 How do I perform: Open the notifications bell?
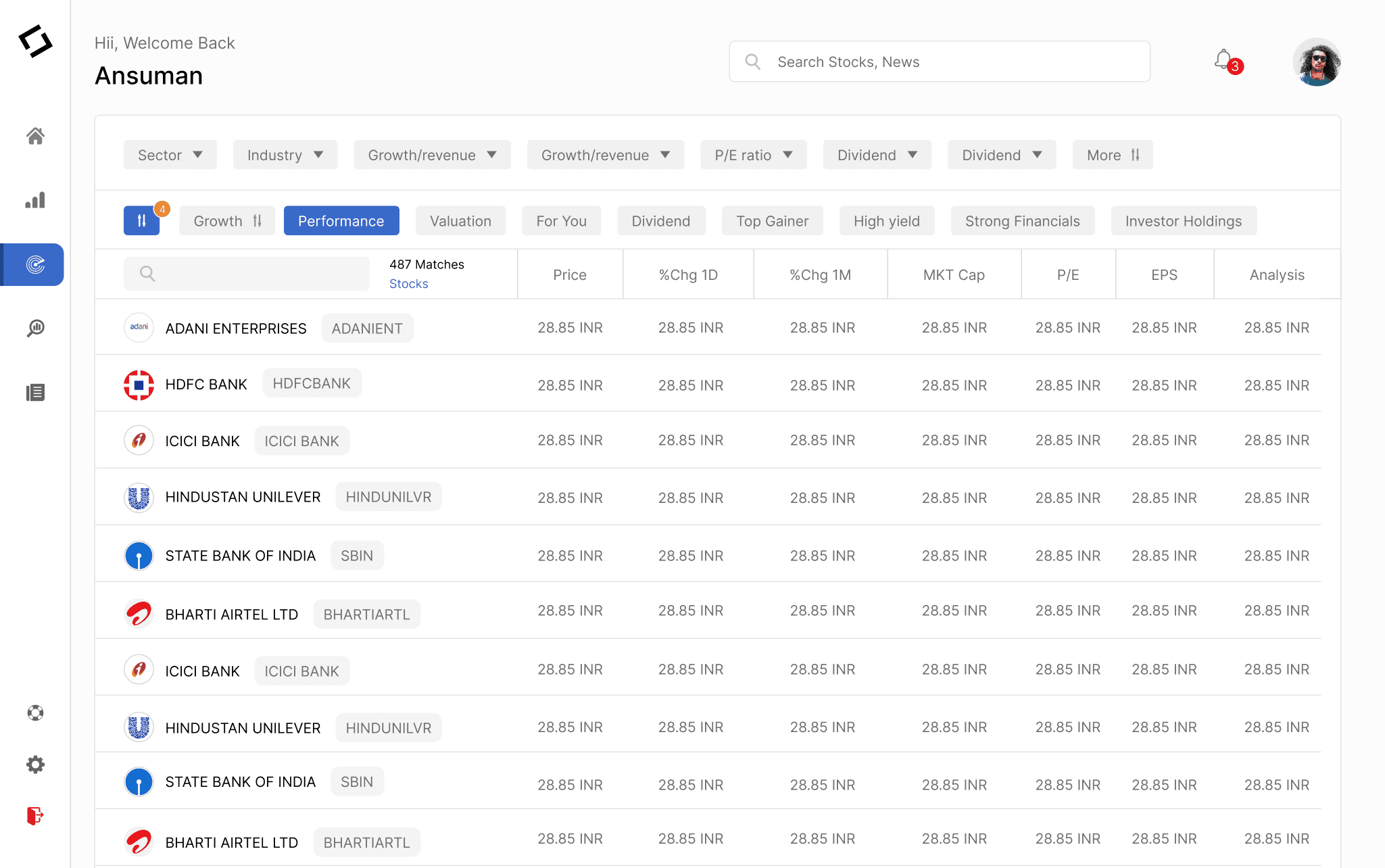click(x=1223, y=61)
